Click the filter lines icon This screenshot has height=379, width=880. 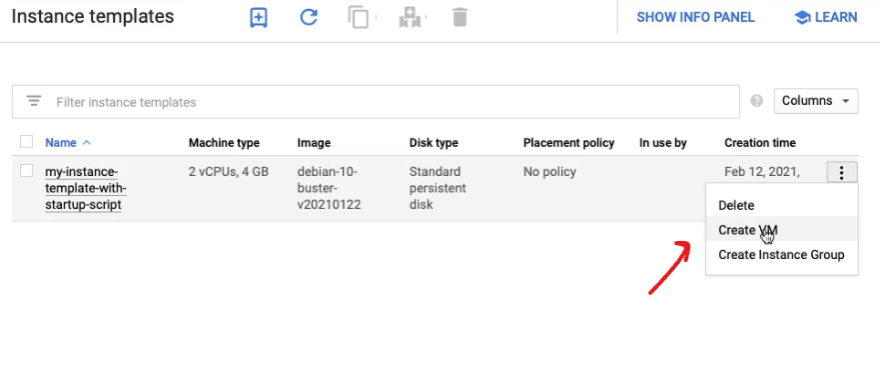[34, 102]
